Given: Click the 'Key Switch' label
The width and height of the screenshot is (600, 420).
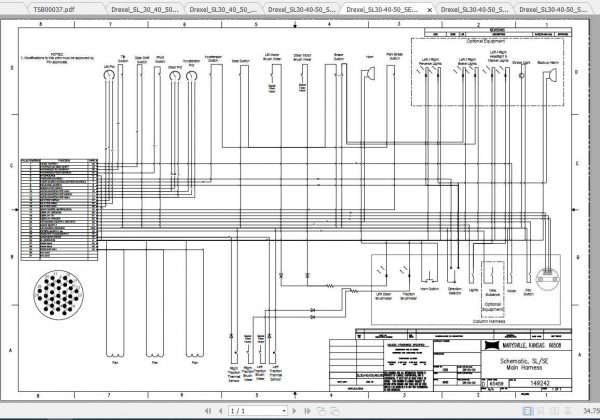Looking at the screenshot, I should pyautogui.click(x=528, y=292).
